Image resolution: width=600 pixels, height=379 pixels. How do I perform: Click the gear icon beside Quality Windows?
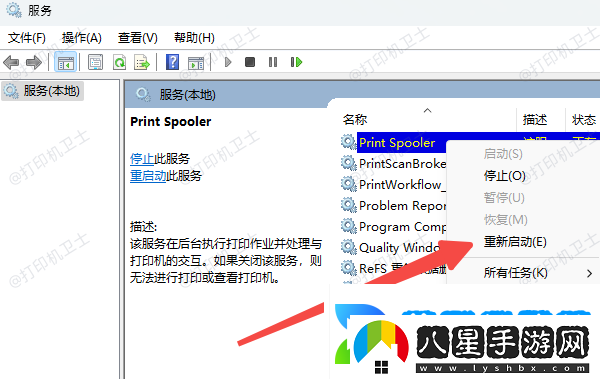pyautogui.click(x=349, y=247)
